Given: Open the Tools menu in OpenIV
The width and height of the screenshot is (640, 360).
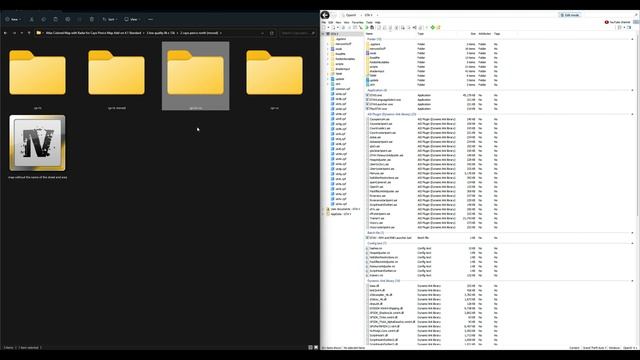Looking at the screenshot, I should pos(369,22).
